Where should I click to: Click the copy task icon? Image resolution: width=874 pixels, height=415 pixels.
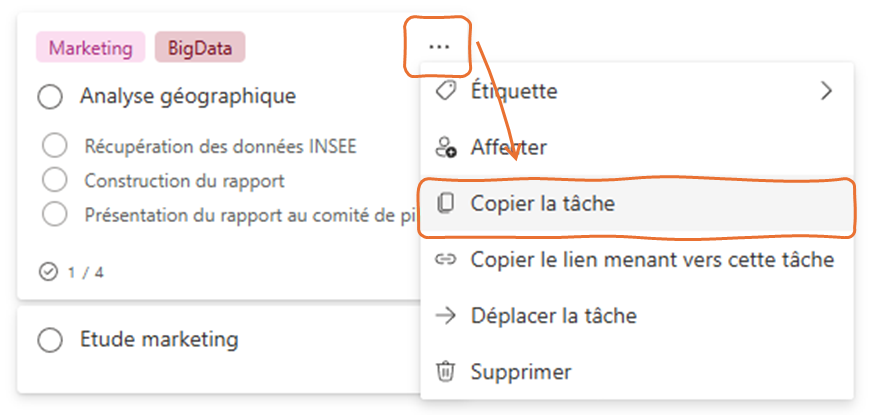tap(446, 204)
